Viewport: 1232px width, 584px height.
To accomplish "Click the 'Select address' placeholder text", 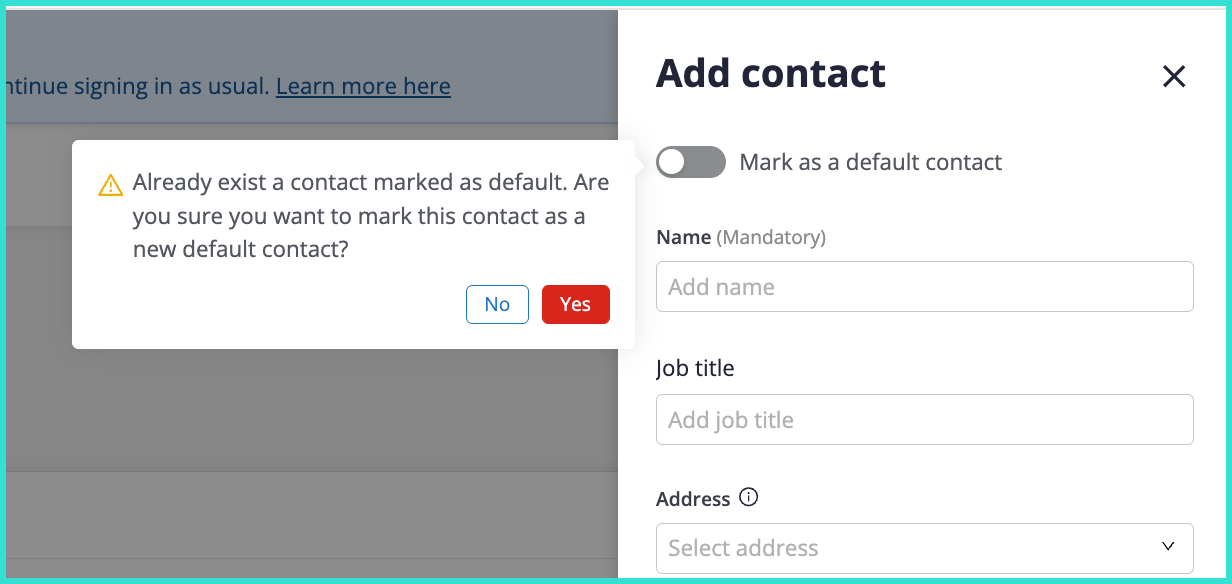I will [743, 548].
